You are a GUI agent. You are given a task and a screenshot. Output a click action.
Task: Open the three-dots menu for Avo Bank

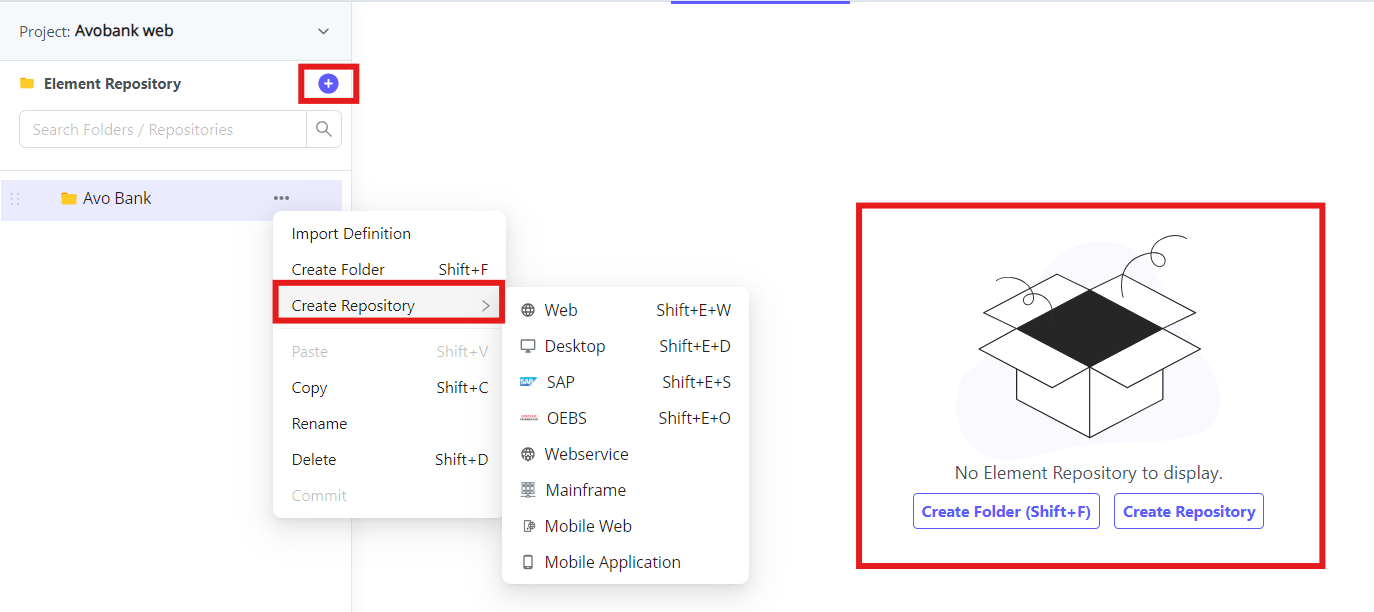pos(281,198)
